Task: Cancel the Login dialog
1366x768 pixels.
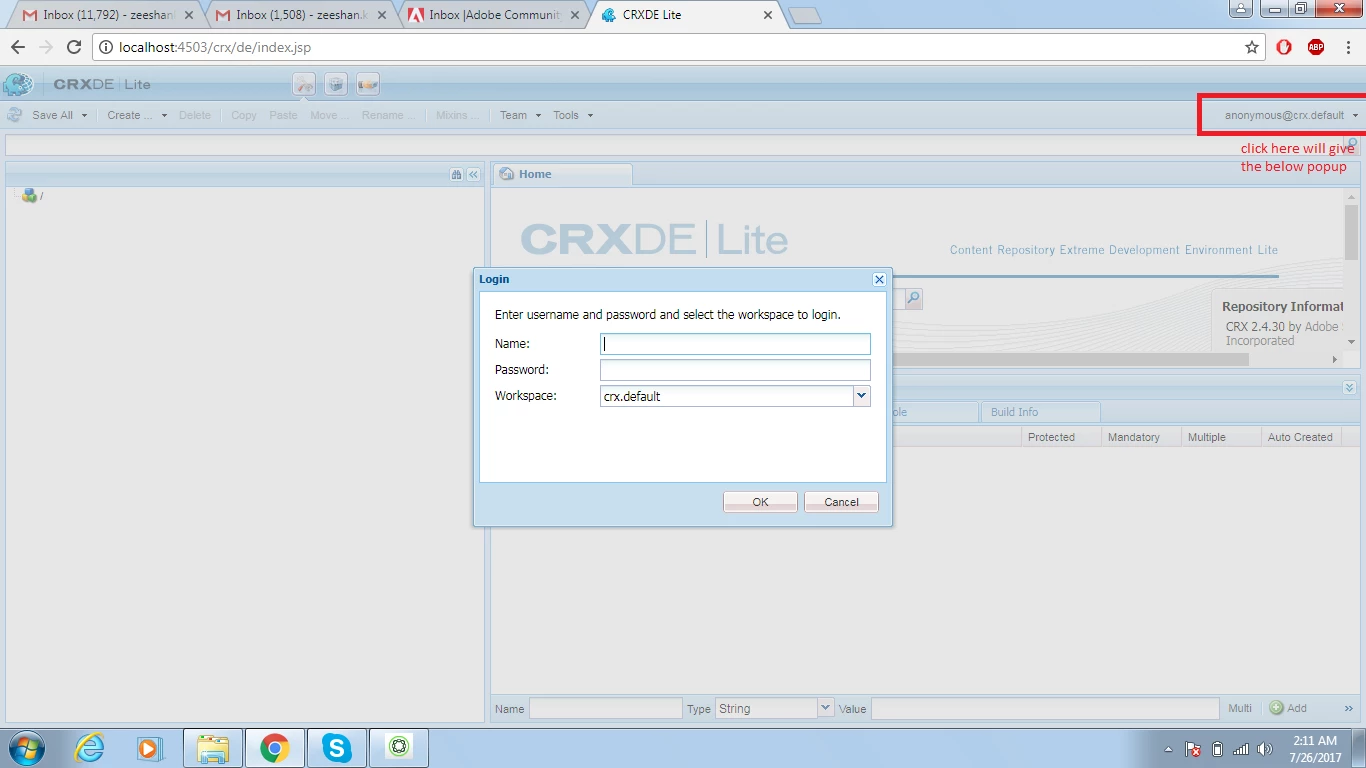Action: 841,502
